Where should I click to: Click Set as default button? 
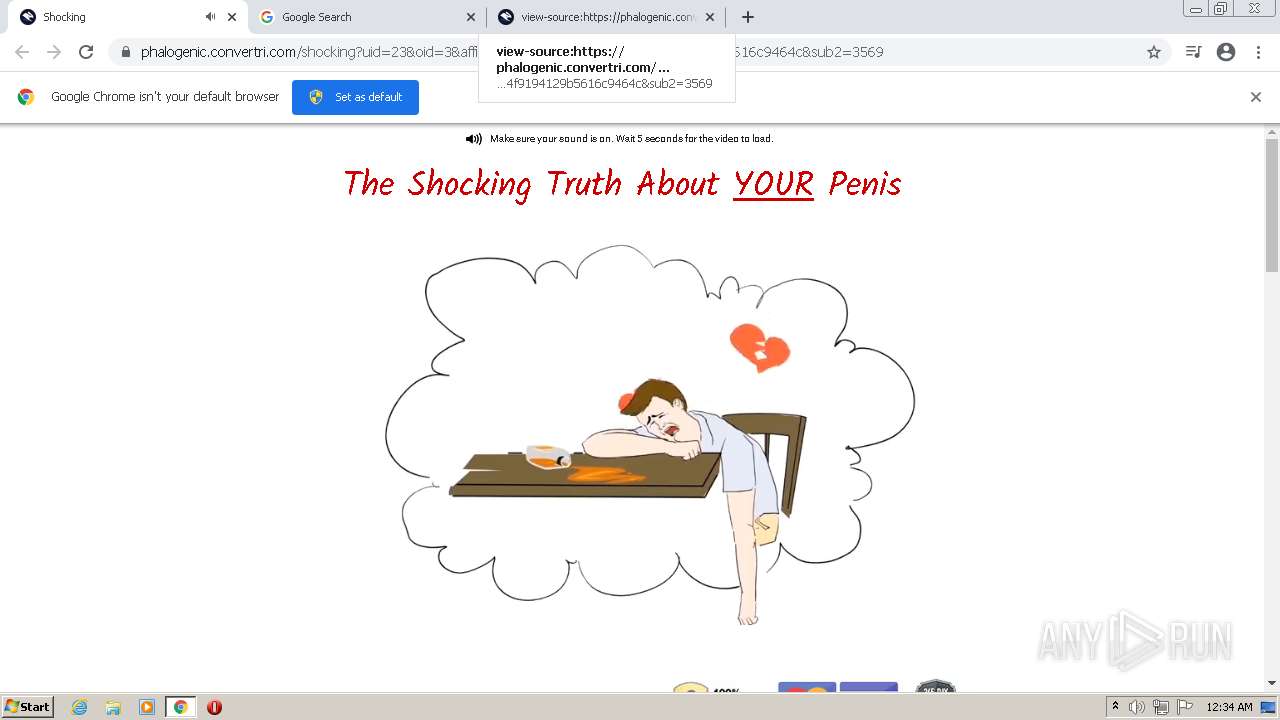(355, 97)
